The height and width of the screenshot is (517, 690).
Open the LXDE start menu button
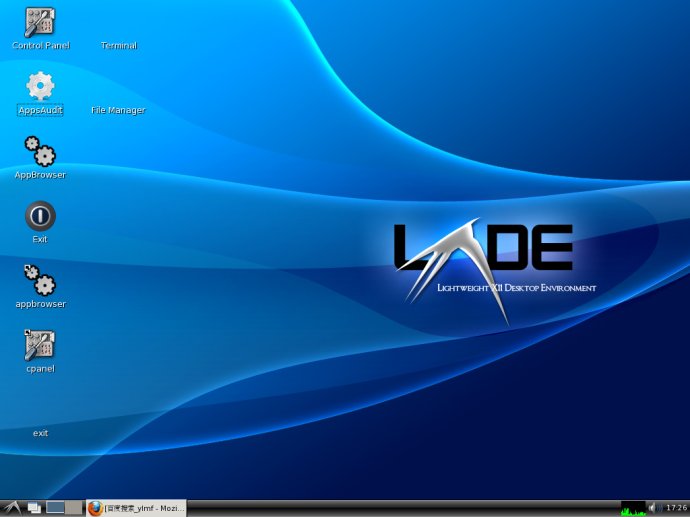12,508
